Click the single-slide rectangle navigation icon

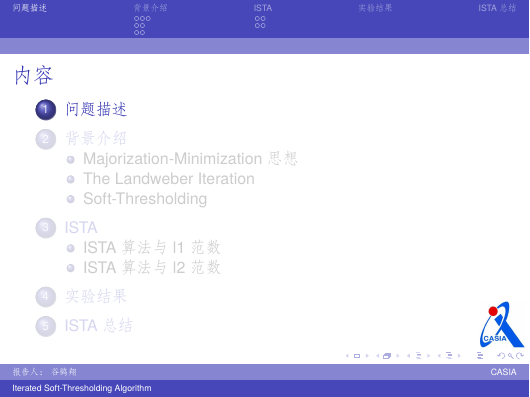[357, 356]
